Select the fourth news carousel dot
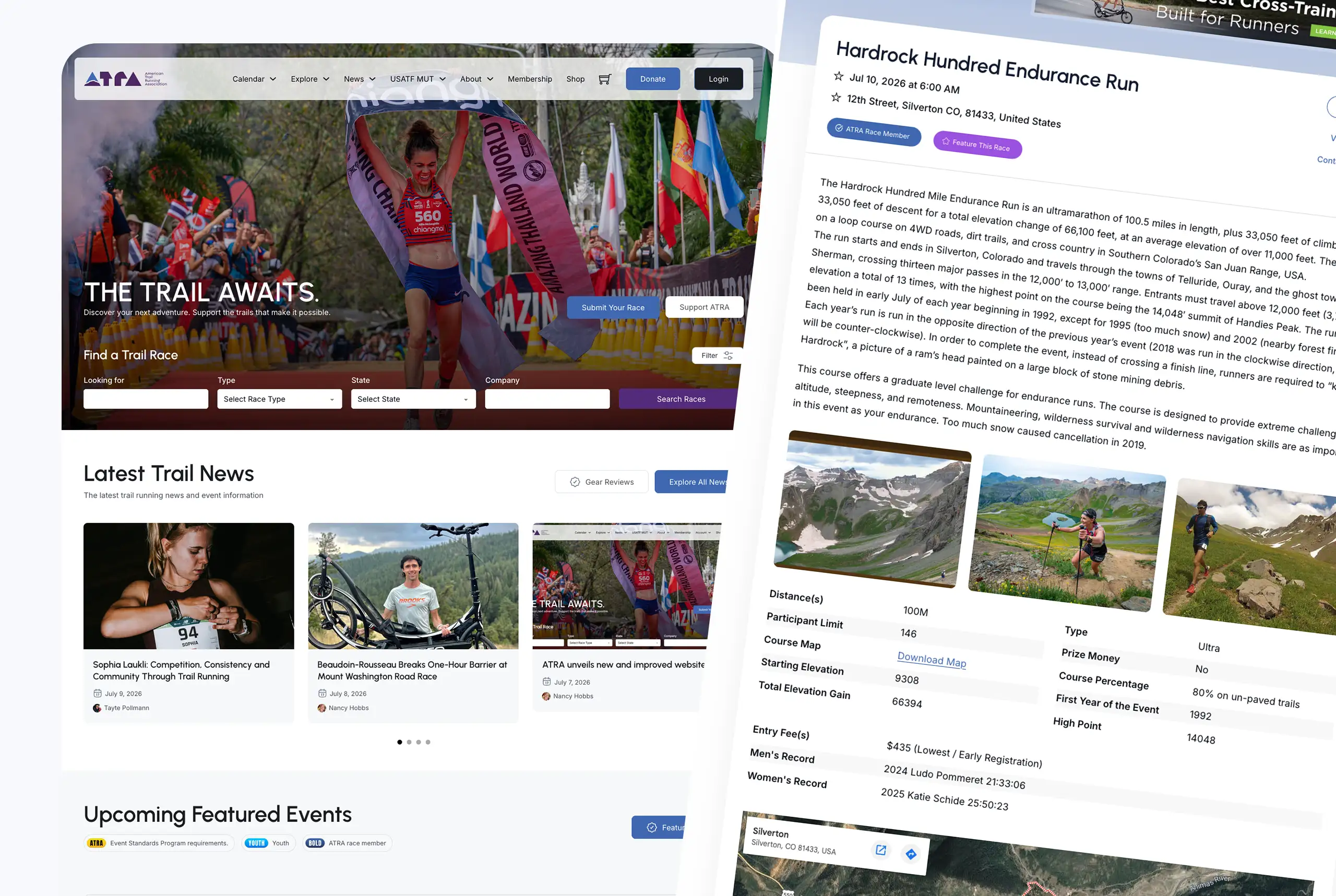1336x896 pixels. point(428,742)
